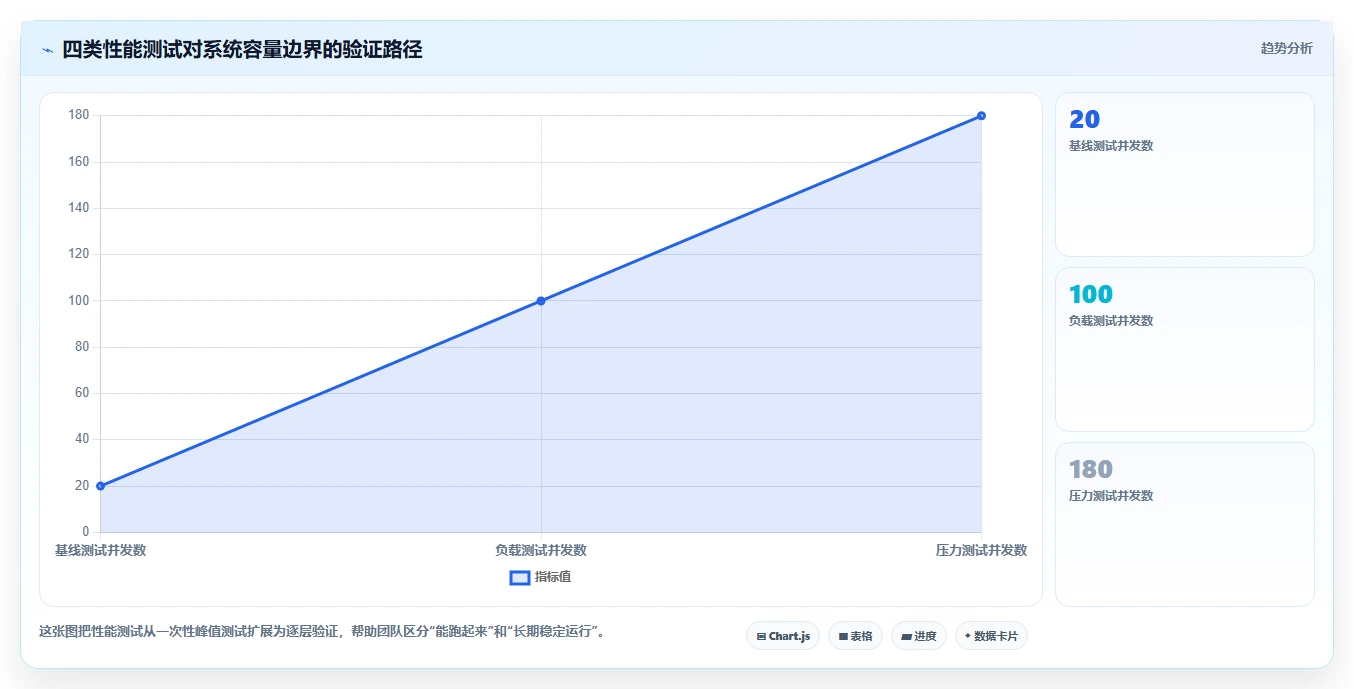The height and width of the screenshot is (689, 1354).
Task: Click the 压力测试并发数 card label
Action: [1111, 496]
